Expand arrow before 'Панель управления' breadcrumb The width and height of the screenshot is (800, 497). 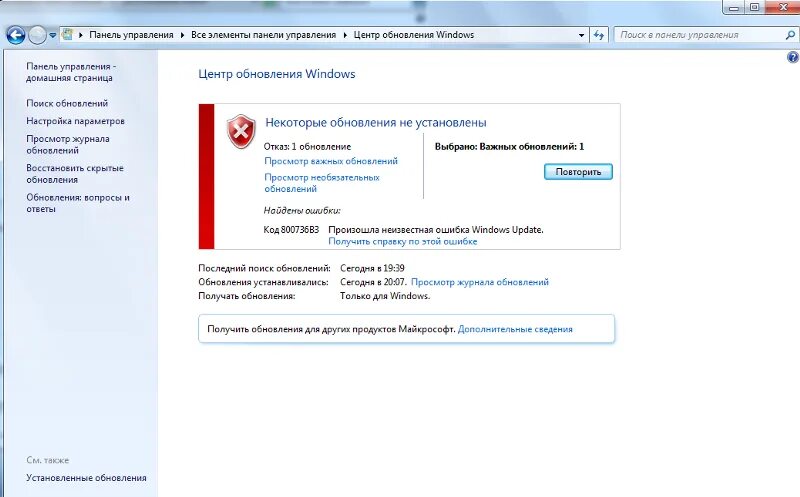pos(81,35)
